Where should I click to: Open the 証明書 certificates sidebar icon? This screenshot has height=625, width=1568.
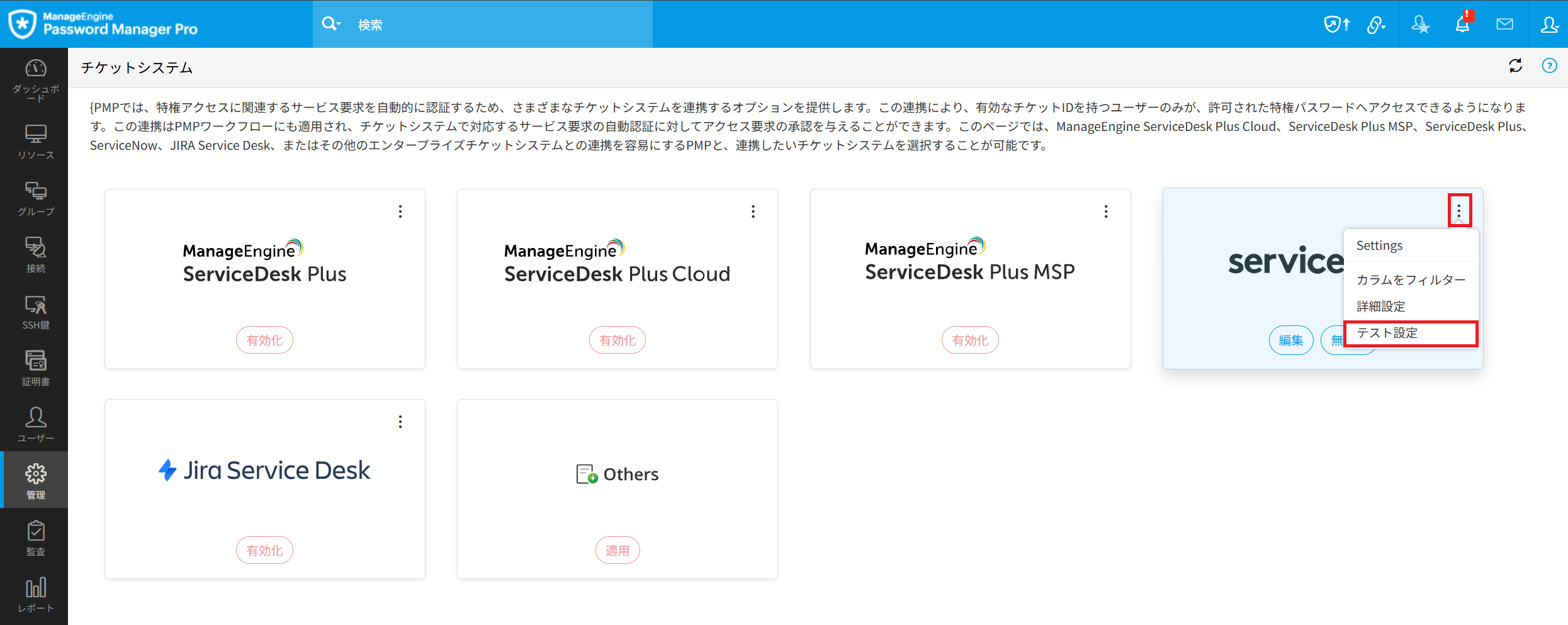(x=35, y=369)
